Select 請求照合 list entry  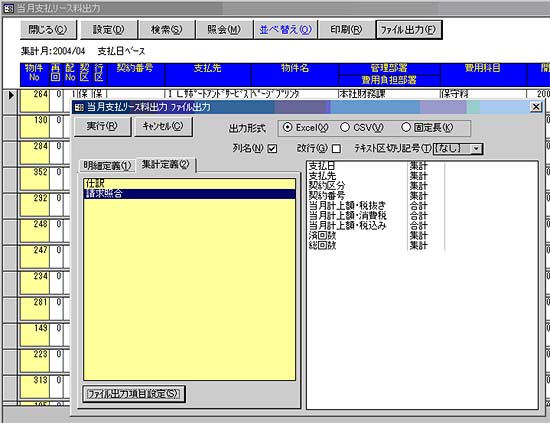coord(189,194)
